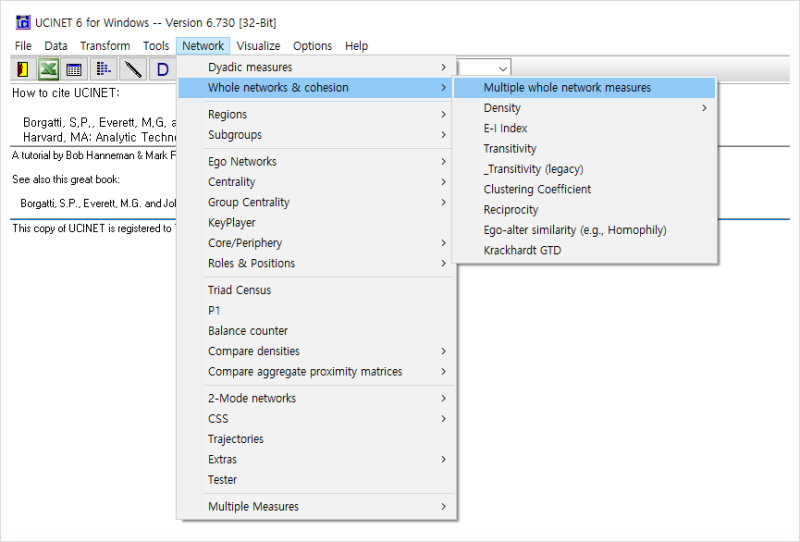800x542 pixels.
Task: Expand the Multiple Measures submenu
Action: pyautogui.click(x=316, y=506)
